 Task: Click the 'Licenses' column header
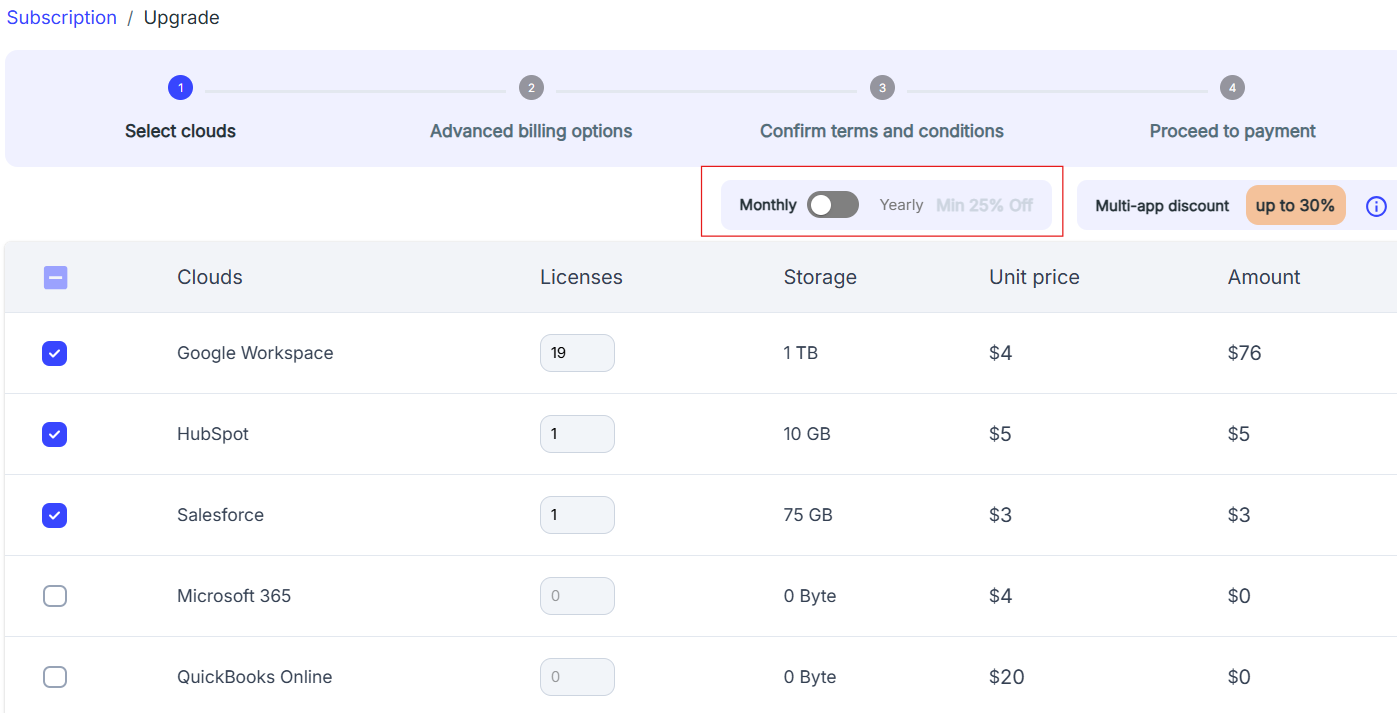581,277
